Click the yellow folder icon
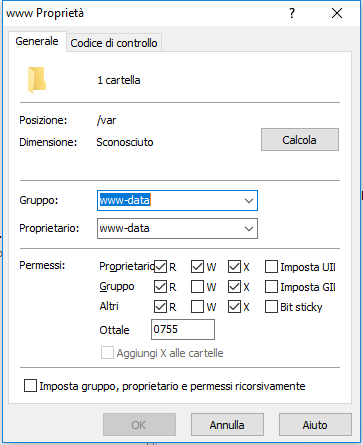Screen dimensions: 363x445 (37, 80)
